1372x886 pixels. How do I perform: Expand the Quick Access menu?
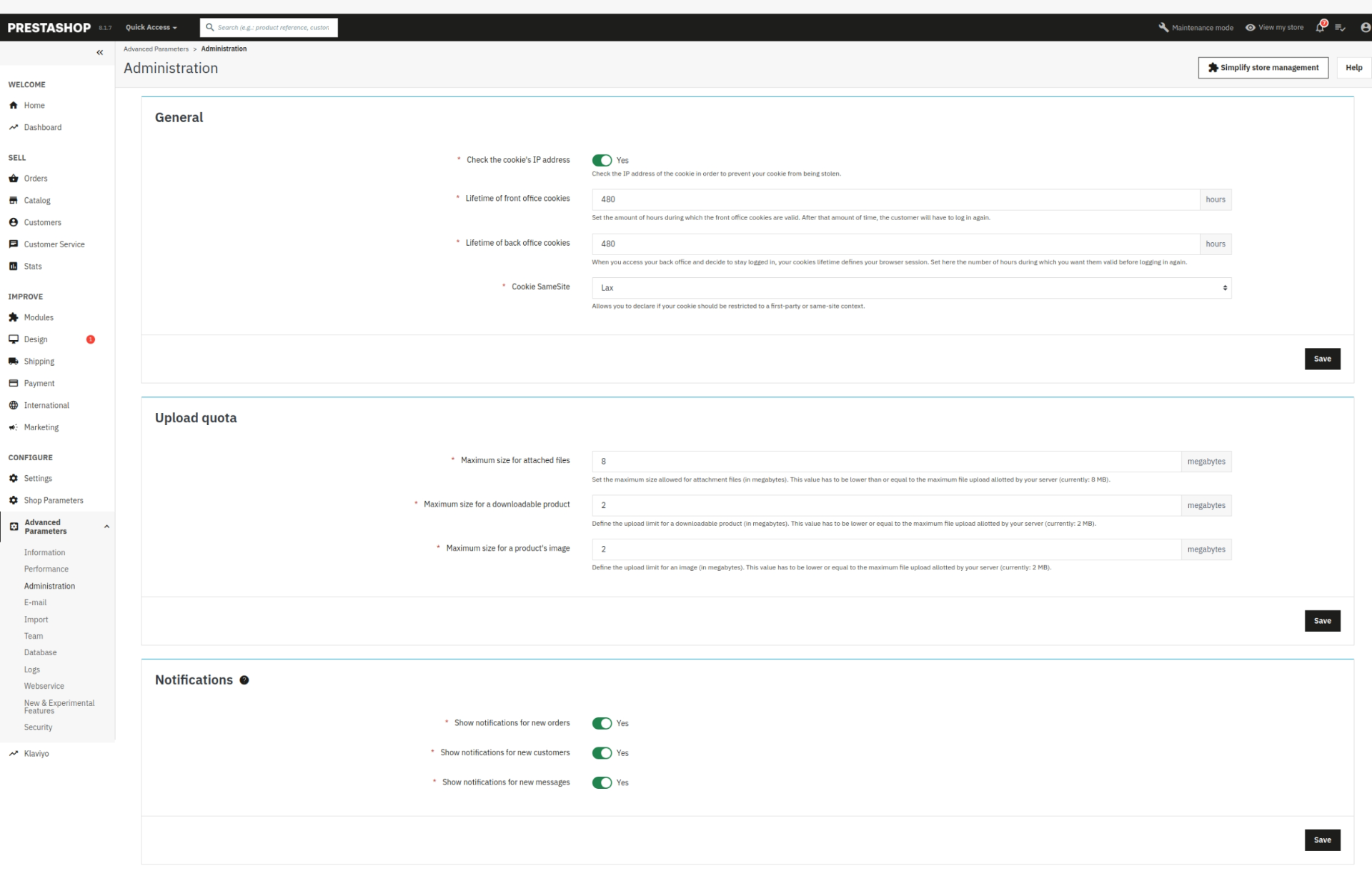click(x=151, y=27)
